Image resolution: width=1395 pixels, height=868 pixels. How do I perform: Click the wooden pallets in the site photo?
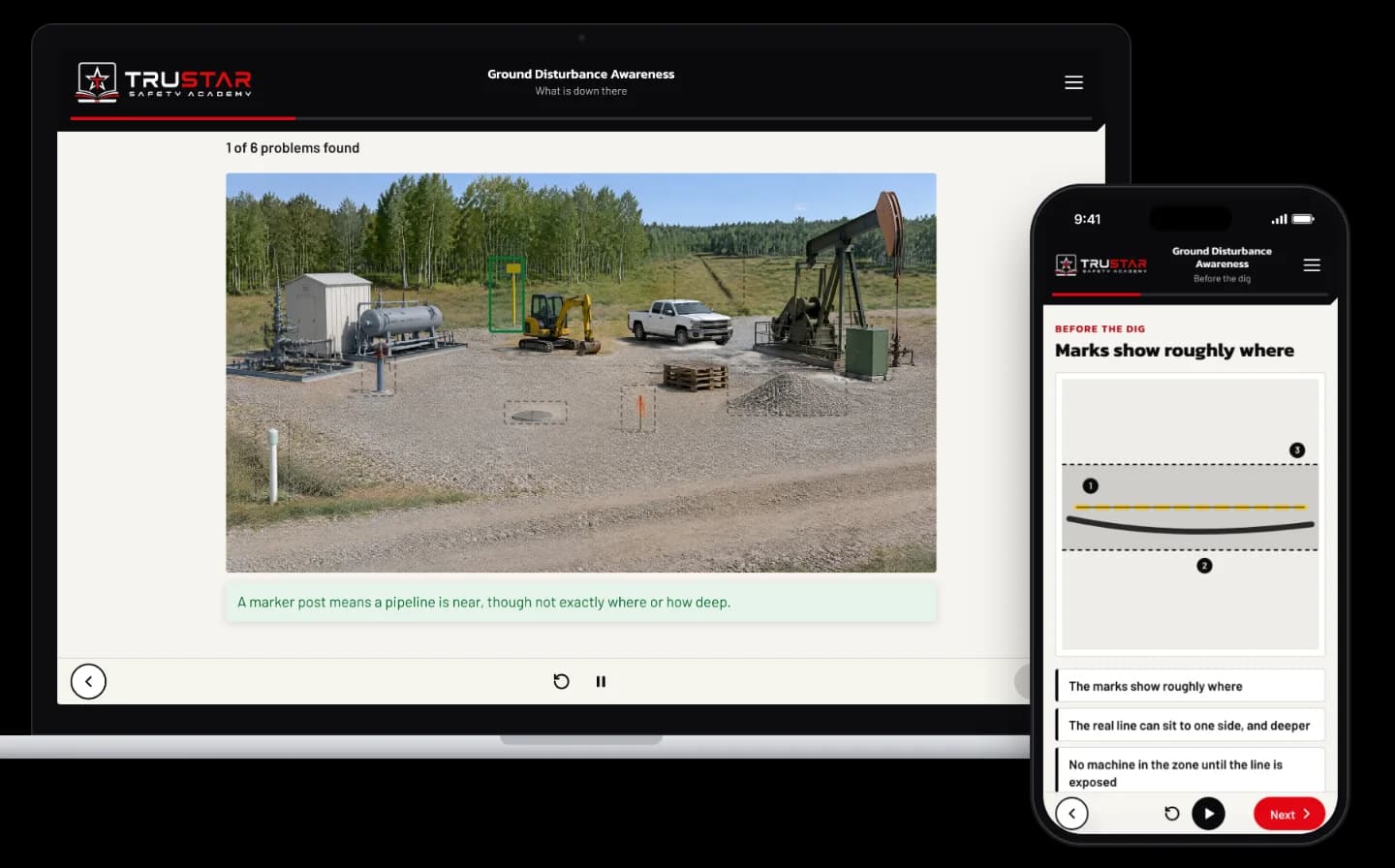coord(696,377)
